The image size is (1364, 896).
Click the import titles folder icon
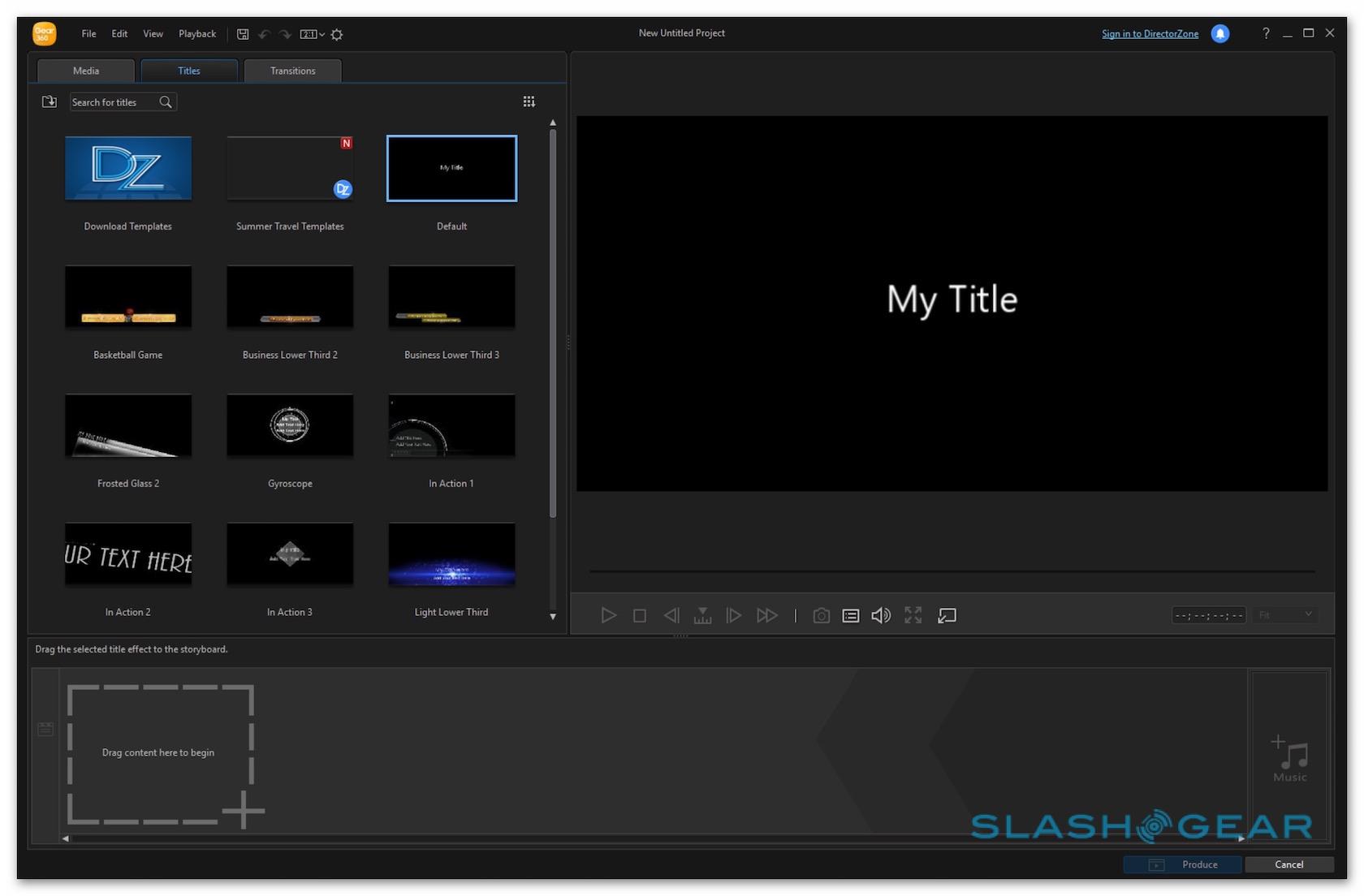[50, 101]
